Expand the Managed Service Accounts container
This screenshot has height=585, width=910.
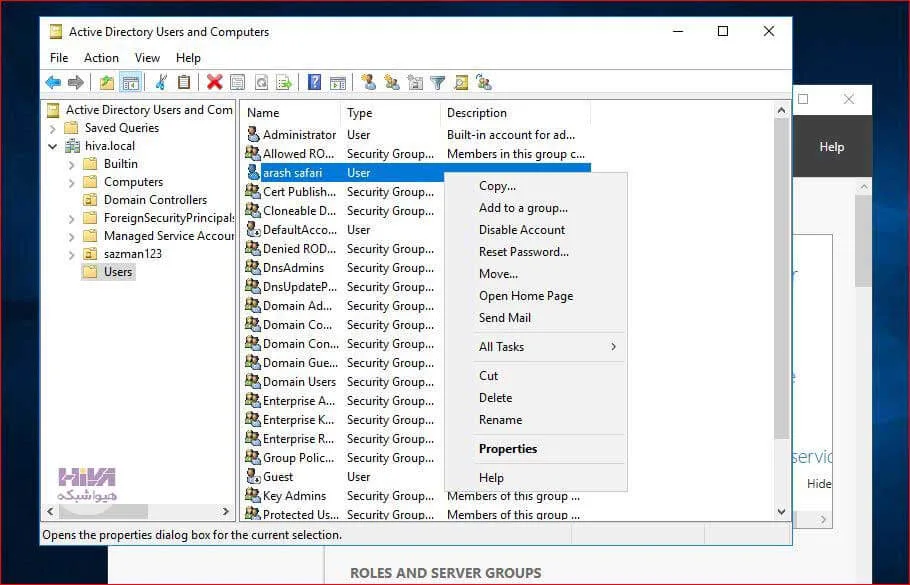pyautogui.click(x=71, y=236)
